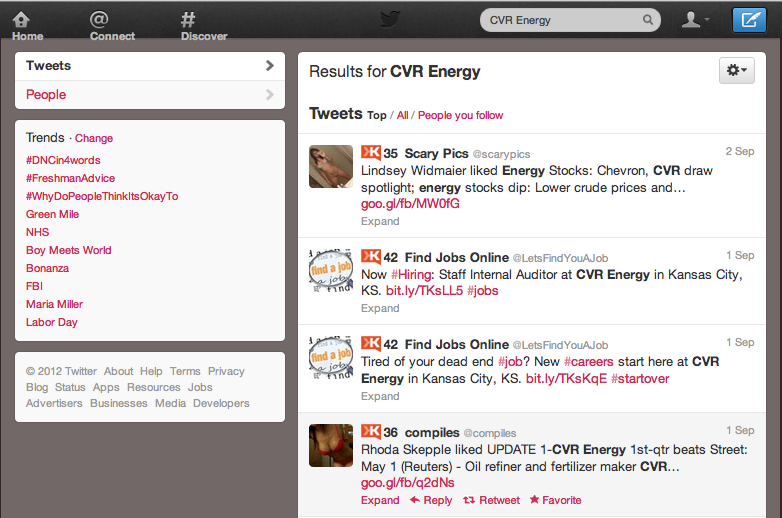
Task: Open the About footer link
Action: click(x=118, y=371)
